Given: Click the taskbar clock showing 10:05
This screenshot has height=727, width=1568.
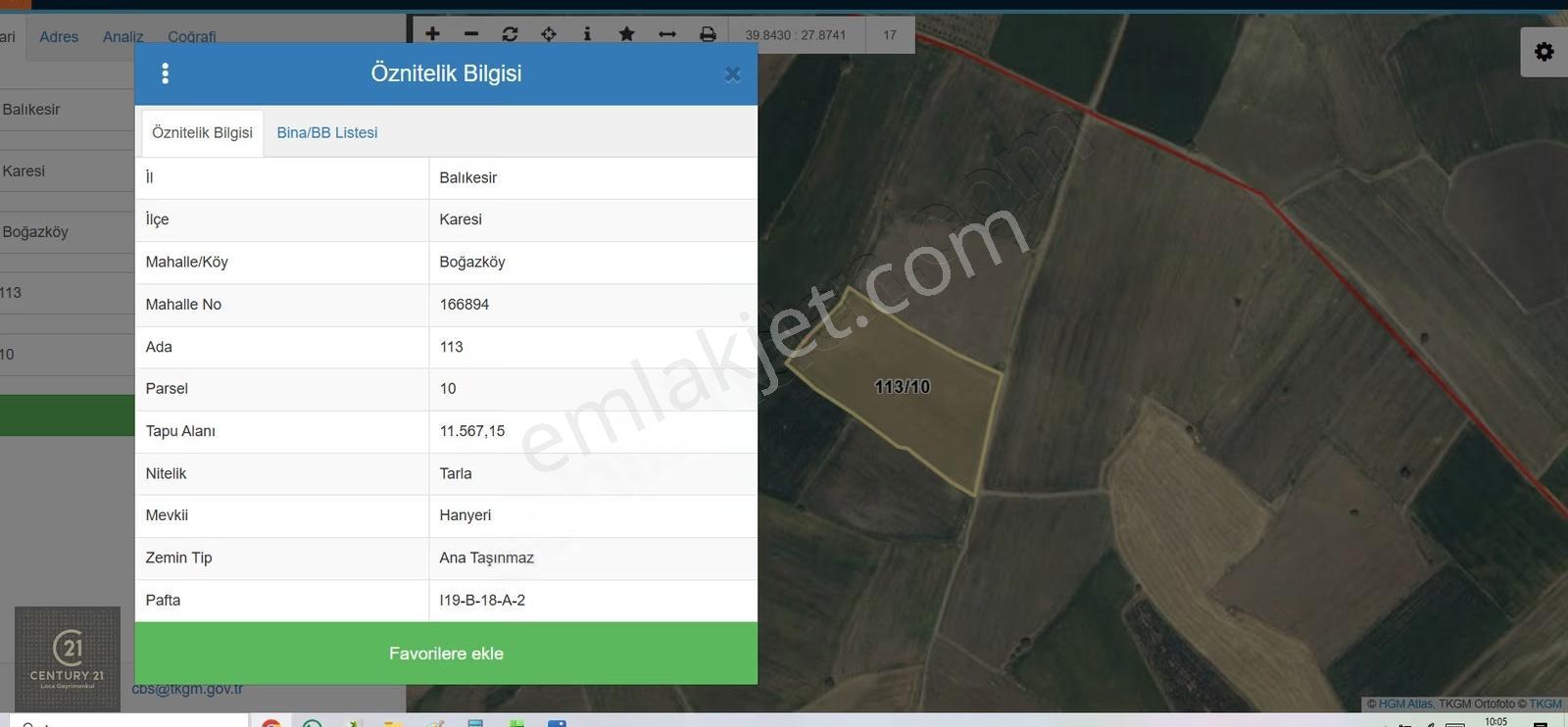Looking at the screenshot, I should [x=1496, y=722].
